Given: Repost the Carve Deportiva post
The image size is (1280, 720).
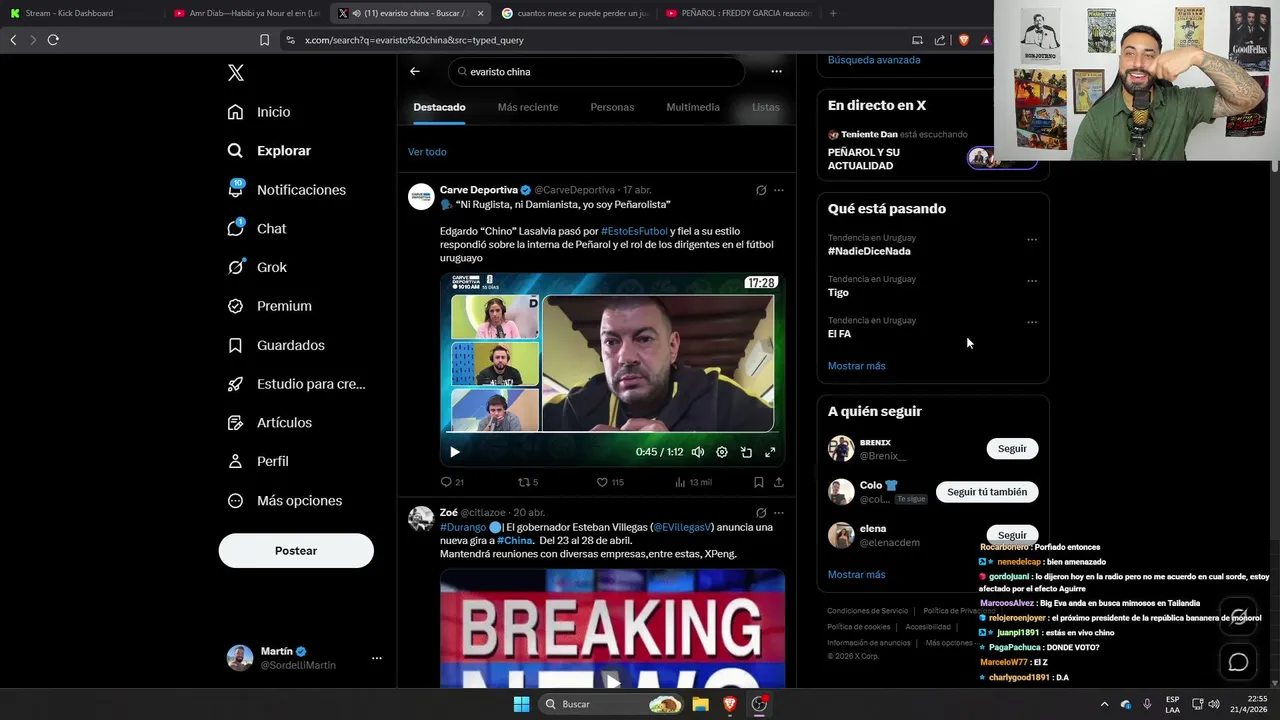Looking at the screenshot, I should [528, 482].
